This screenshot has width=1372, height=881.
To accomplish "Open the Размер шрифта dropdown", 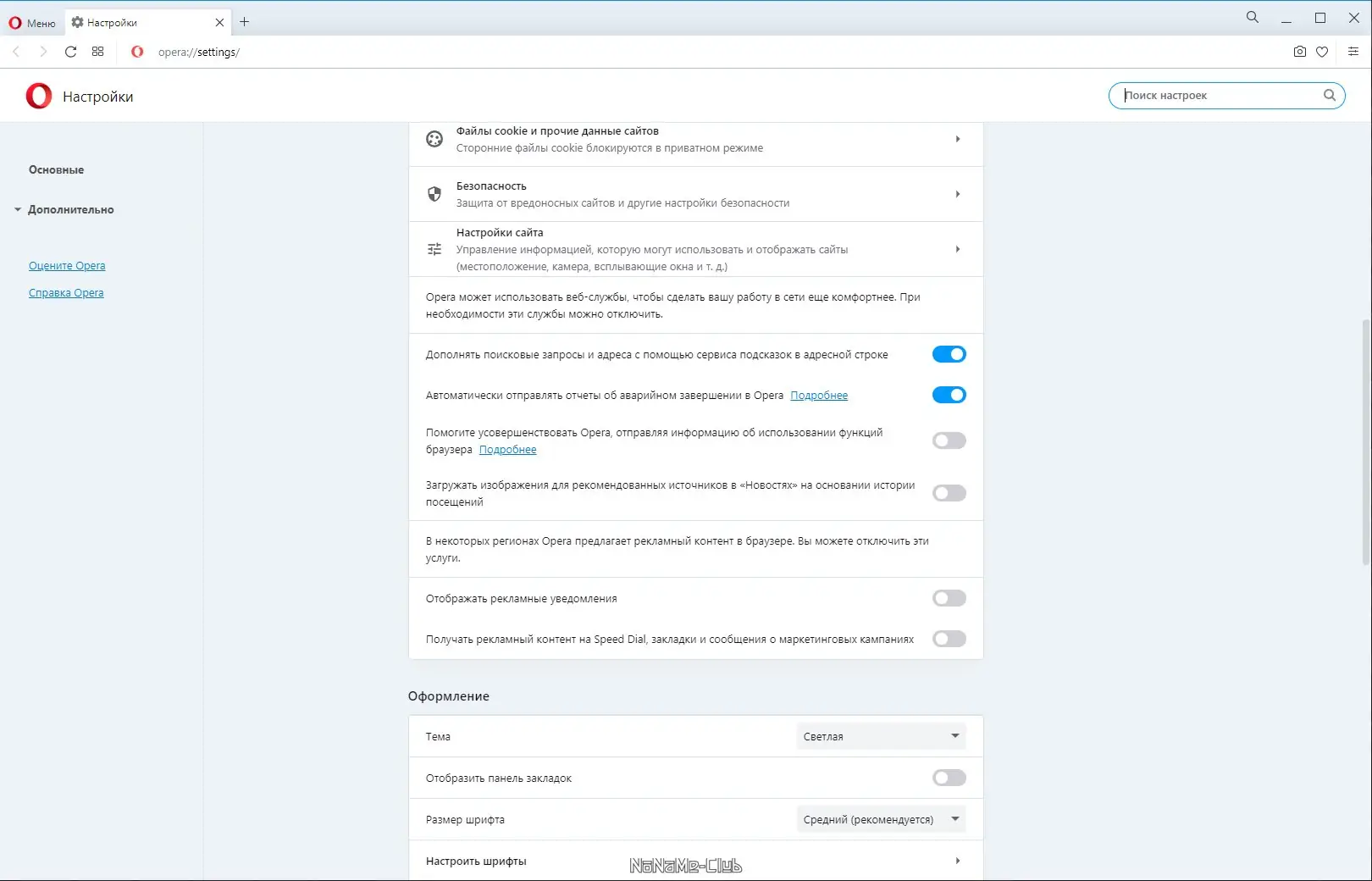I will [881, 819].
